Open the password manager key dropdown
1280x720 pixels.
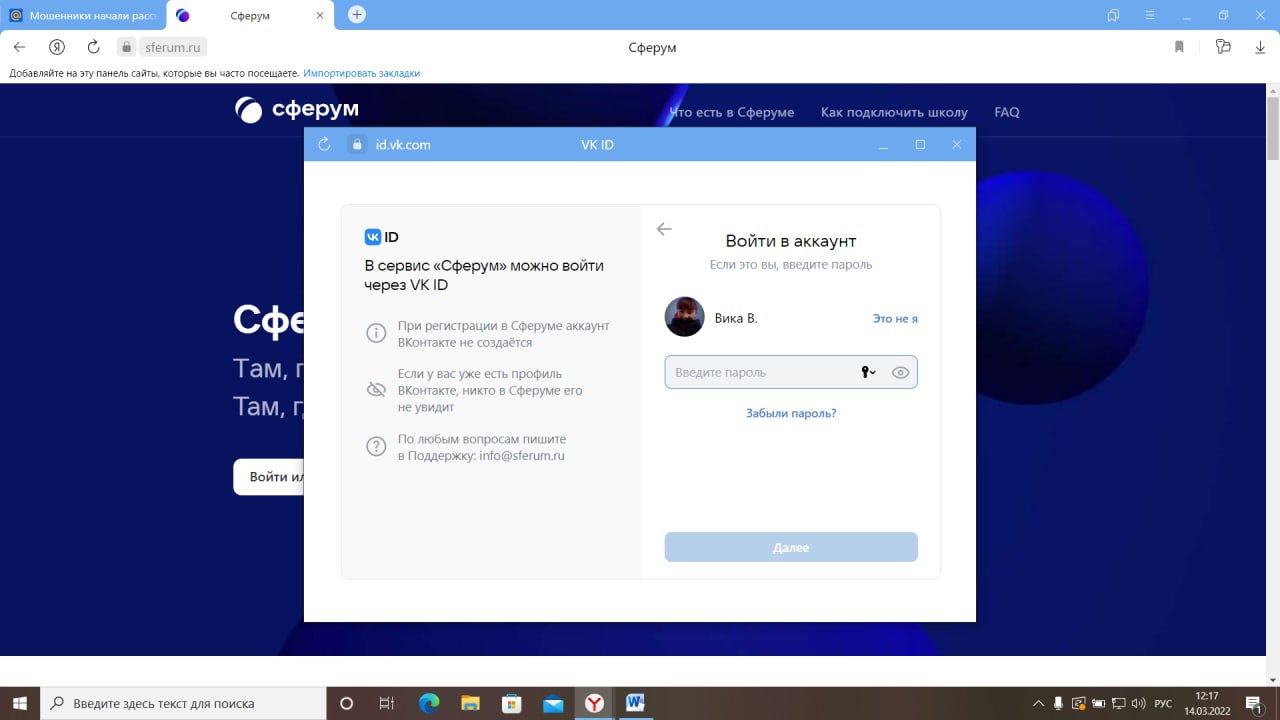(868, 372)
